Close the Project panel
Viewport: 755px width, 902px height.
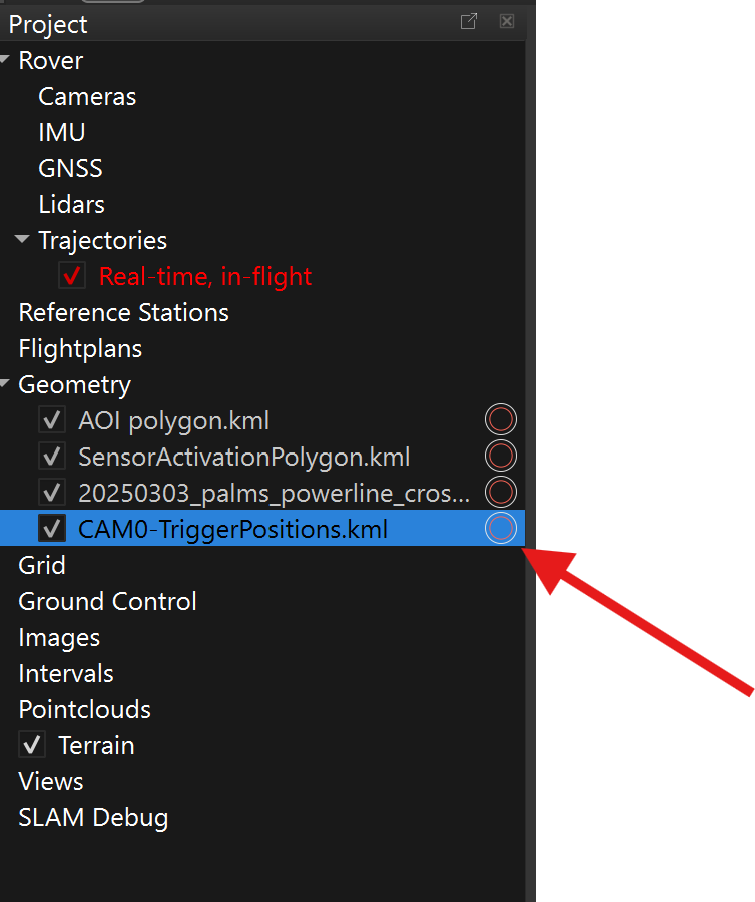point(507,22)
